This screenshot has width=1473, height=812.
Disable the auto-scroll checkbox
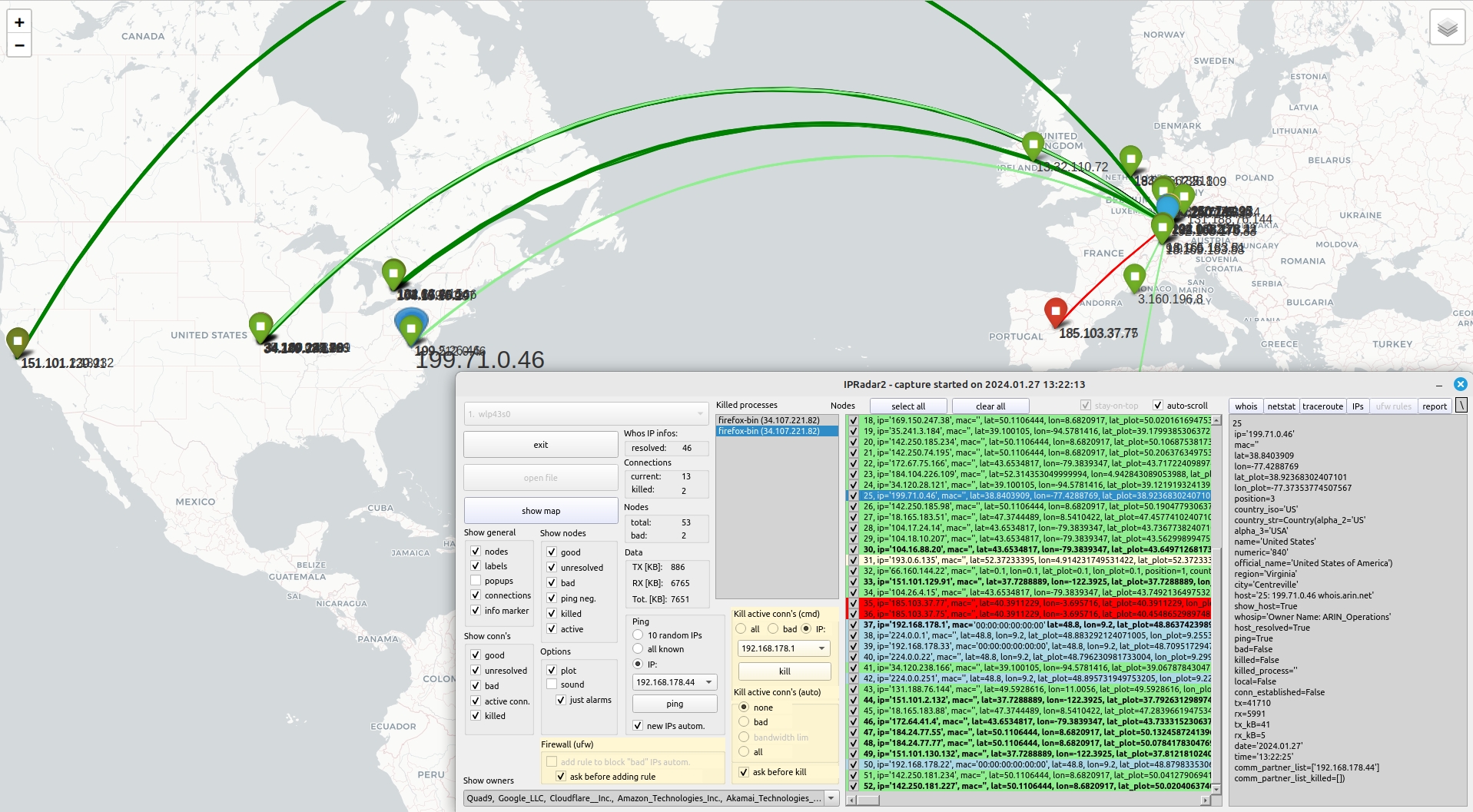[x=1157, y=406]
